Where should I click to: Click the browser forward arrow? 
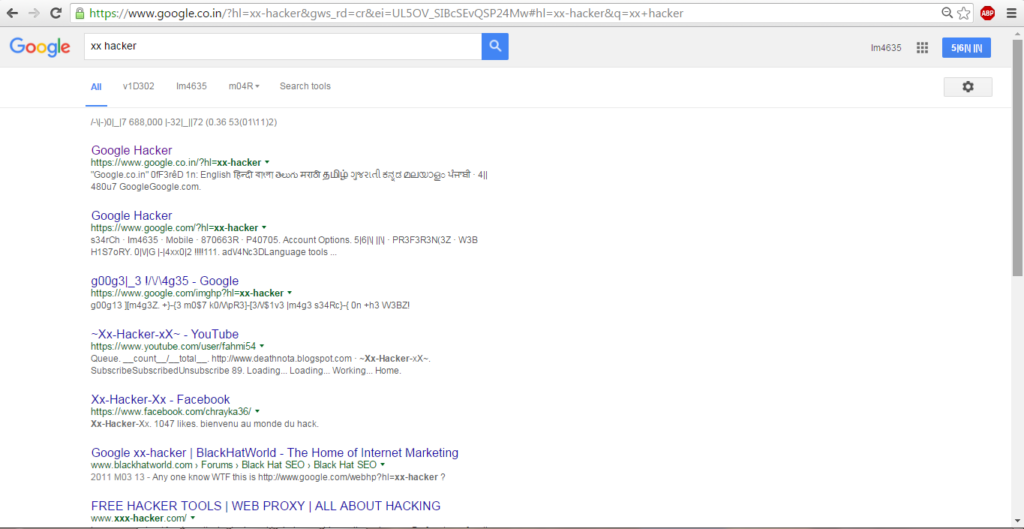point(34,12)
